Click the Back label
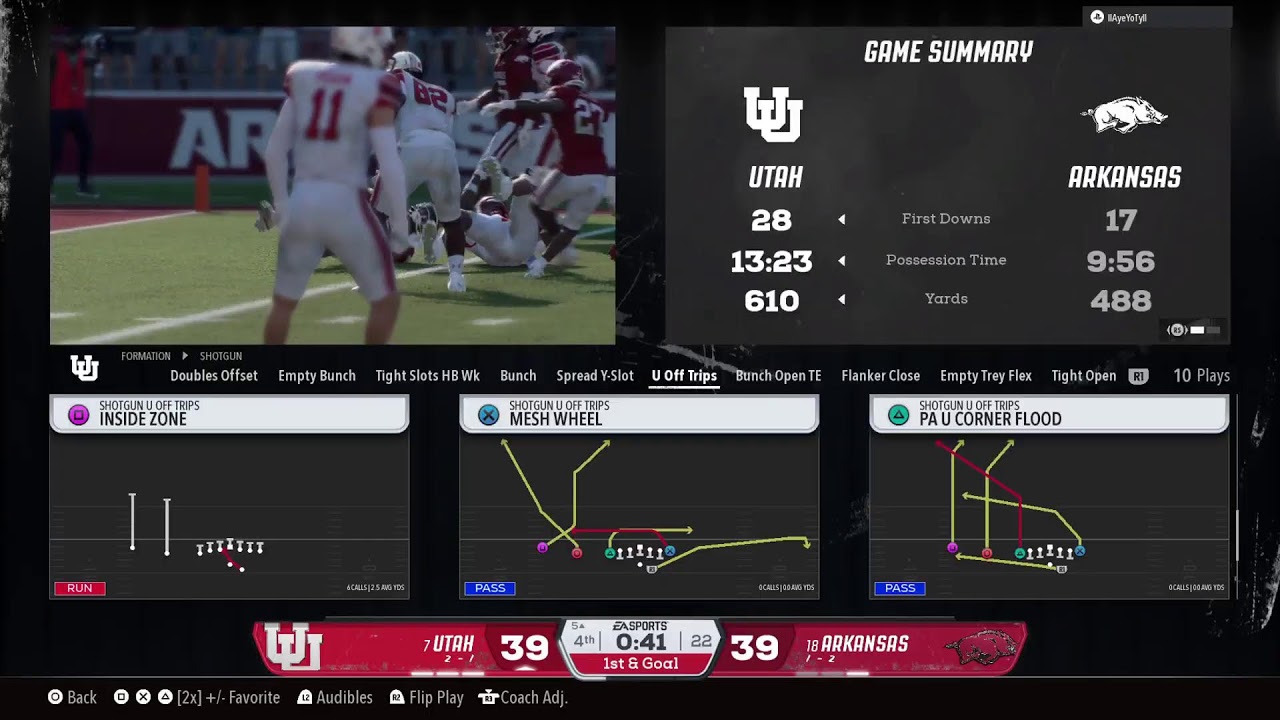The image size is (1280, 720). (82, 697)
